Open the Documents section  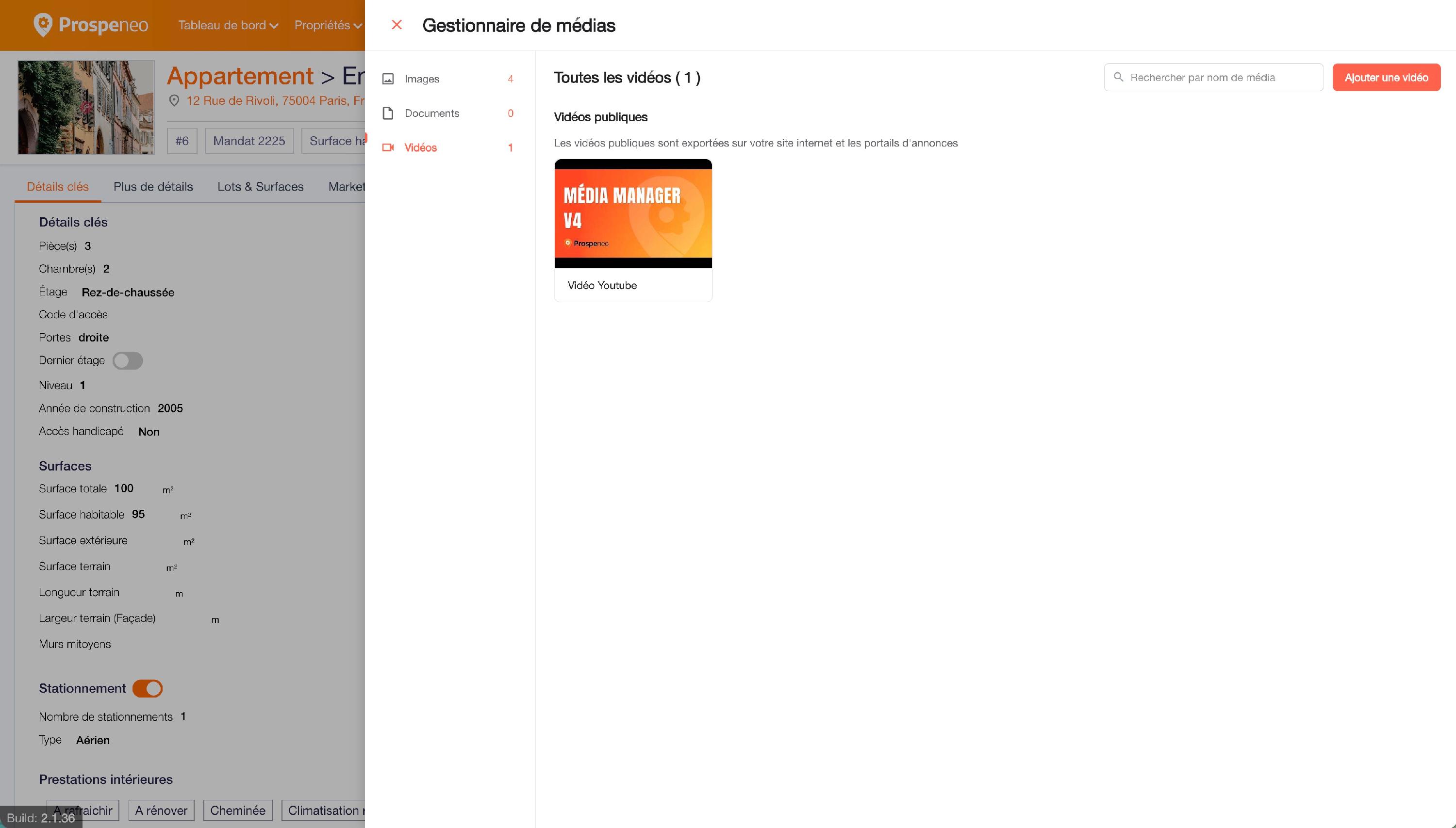tap(449, 113)
